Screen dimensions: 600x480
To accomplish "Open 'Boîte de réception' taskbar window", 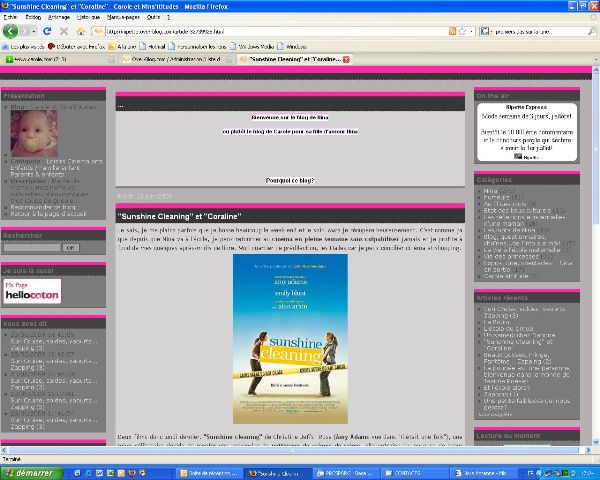I will tap(211, 473).
